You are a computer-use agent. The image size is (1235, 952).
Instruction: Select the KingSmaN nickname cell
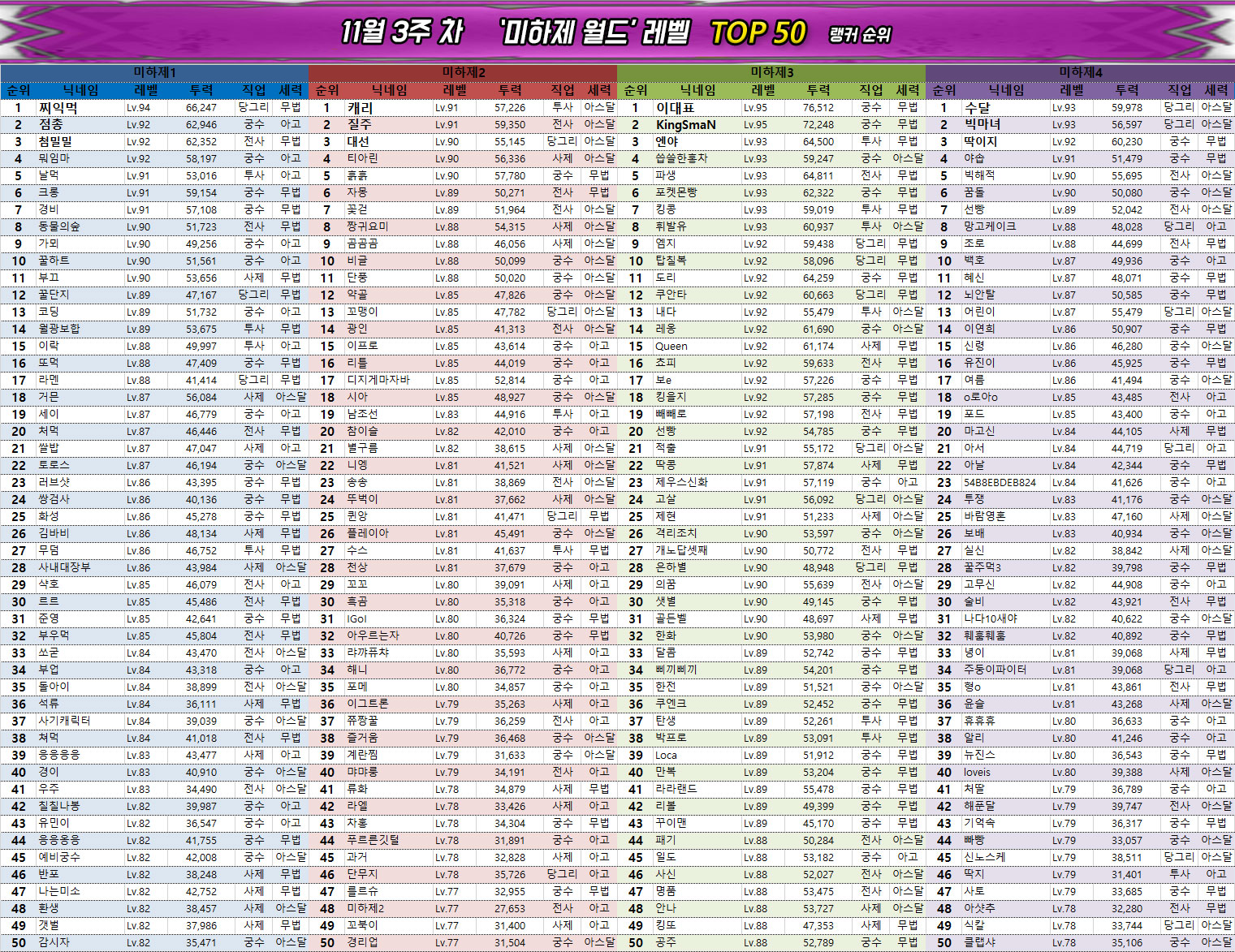pyautogui.click(x=685, y=125)
